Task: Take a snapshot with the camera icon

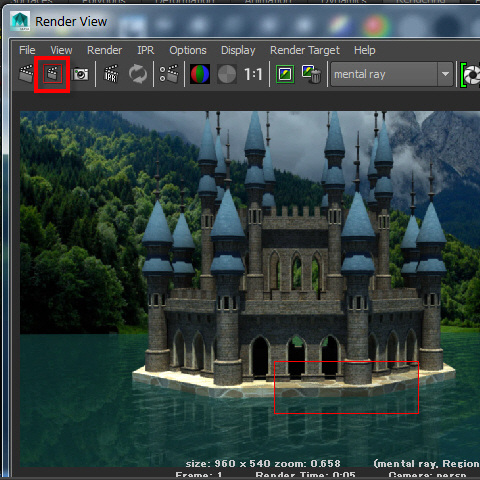Action: [80, 74]
